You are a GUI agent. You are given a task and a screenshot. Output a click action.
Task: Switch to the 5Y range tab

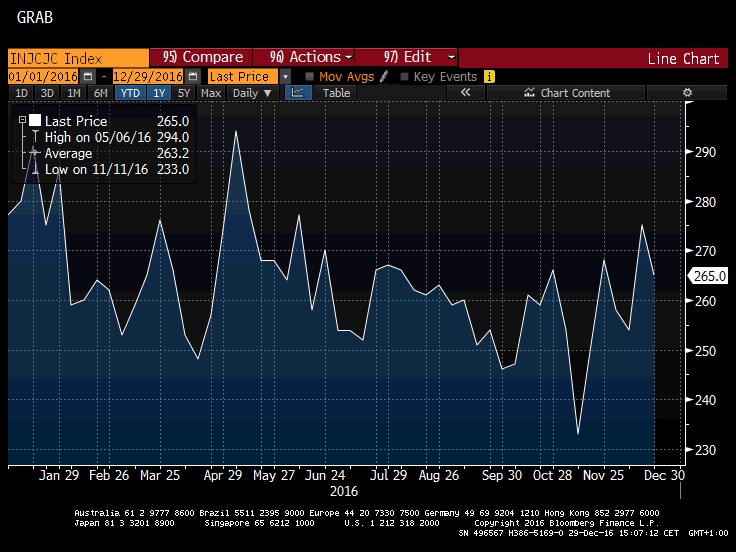point(184,93)
